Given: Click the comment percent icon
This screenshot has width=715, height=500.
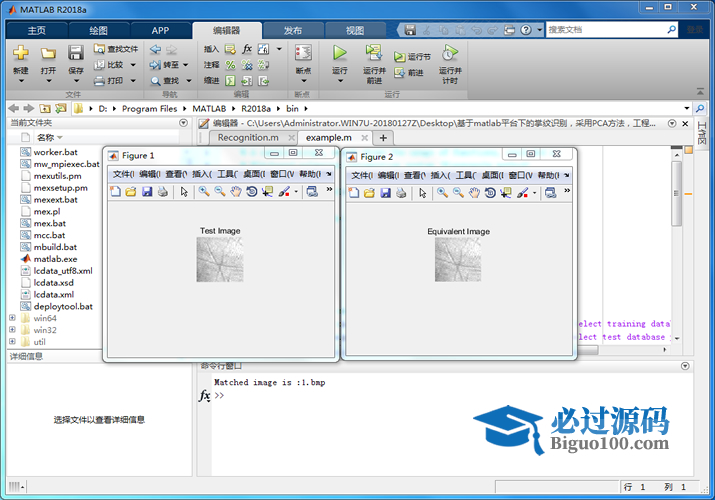Looking at the screenshot, I should coord(230,65).
